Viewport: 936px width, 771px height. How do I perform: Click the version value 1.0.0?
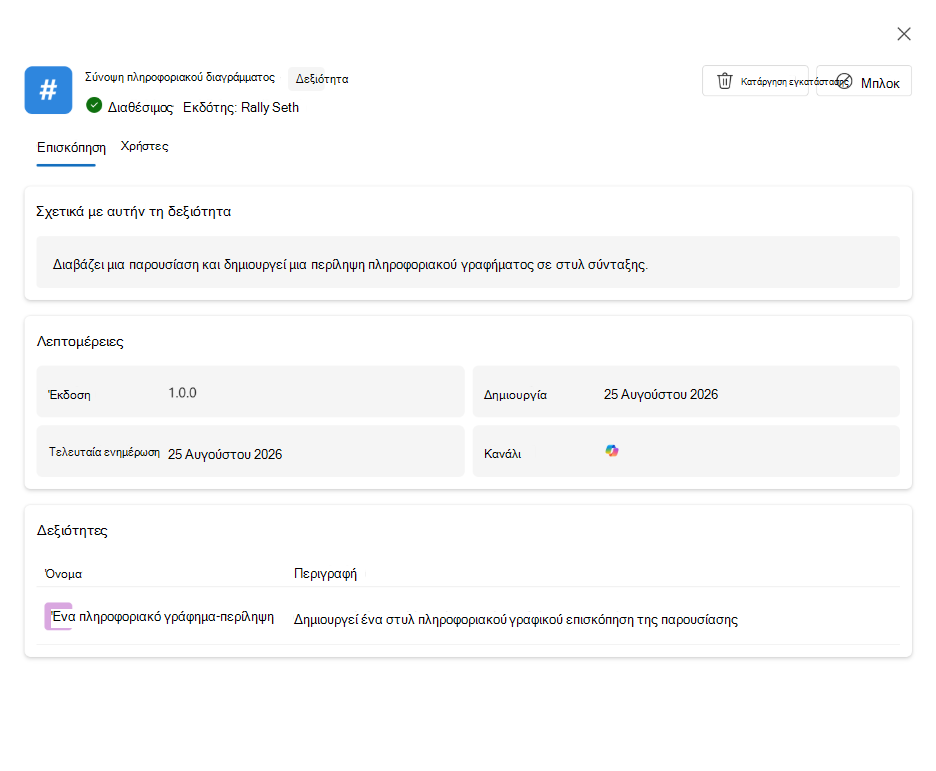[x=182, y=393]
